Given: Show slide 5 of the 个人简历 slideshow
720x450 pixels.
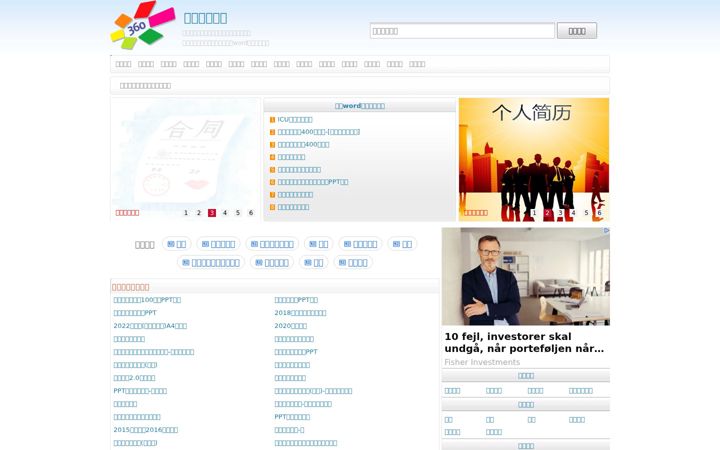Looking at the screenshot, I should click(586, 213).
